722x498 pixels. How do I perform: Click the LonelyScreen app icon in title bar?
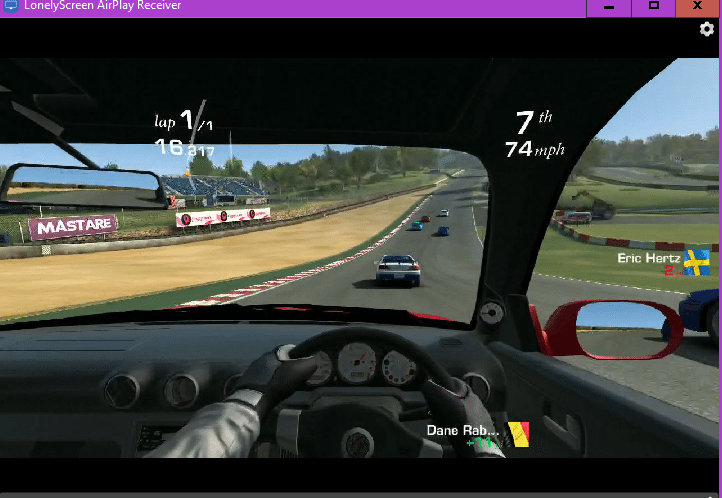11,6
